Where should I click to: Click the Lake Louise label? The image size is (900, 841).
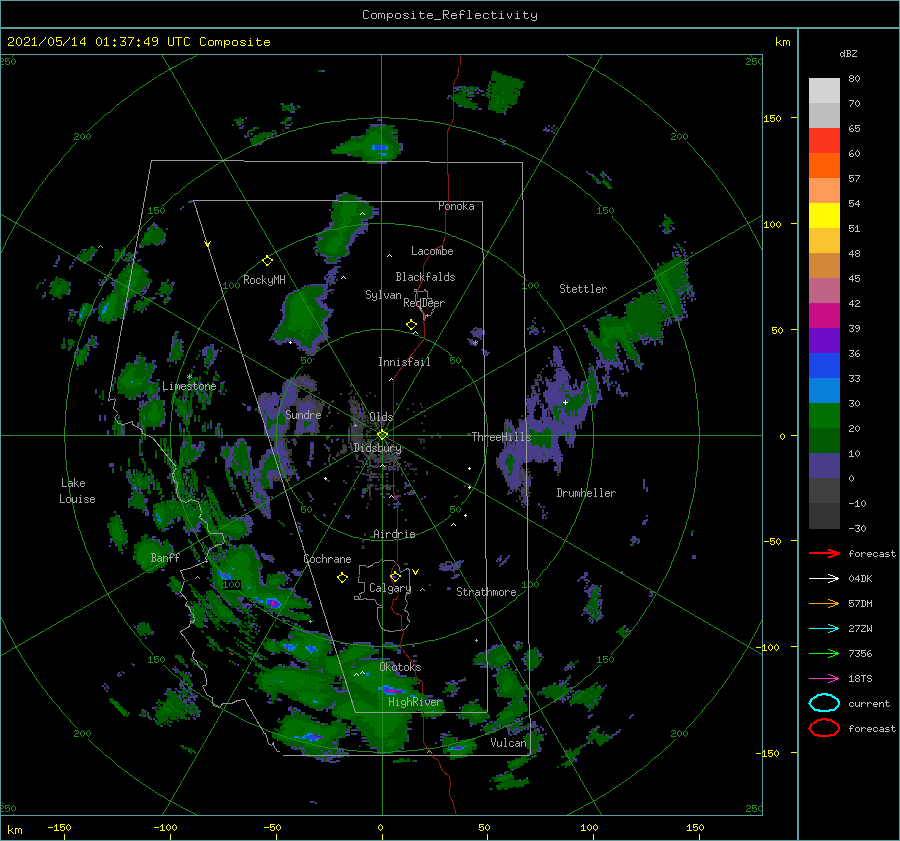(77, 491)
